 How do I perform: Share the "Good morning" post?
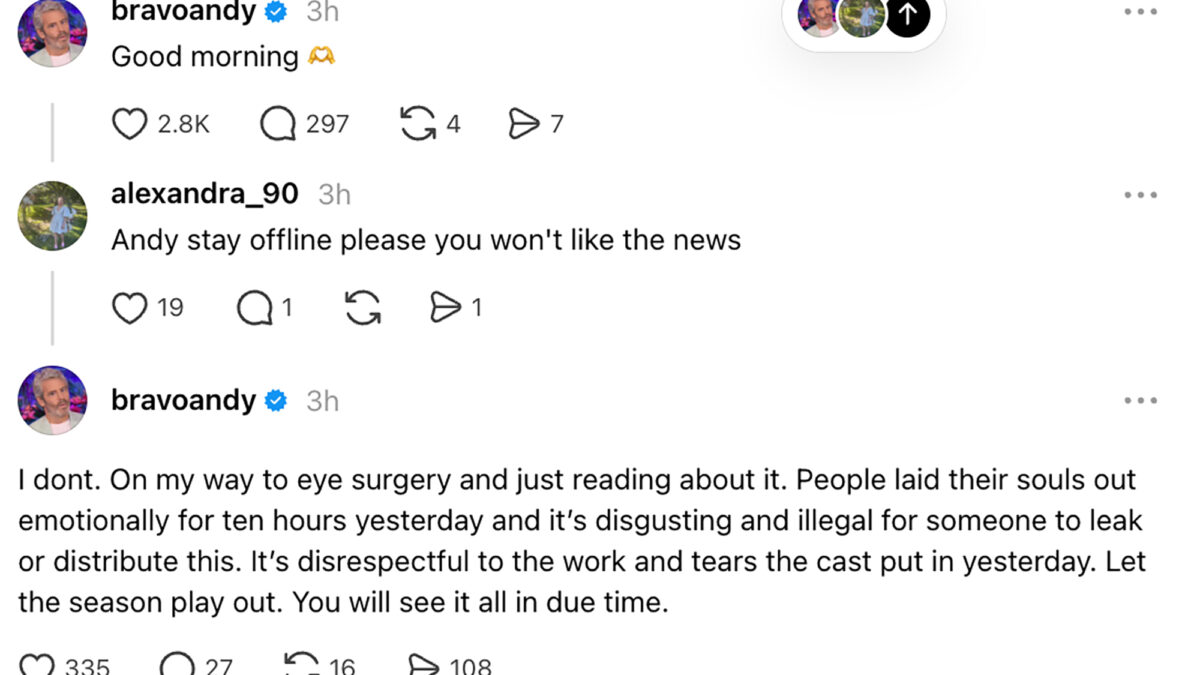524,124
